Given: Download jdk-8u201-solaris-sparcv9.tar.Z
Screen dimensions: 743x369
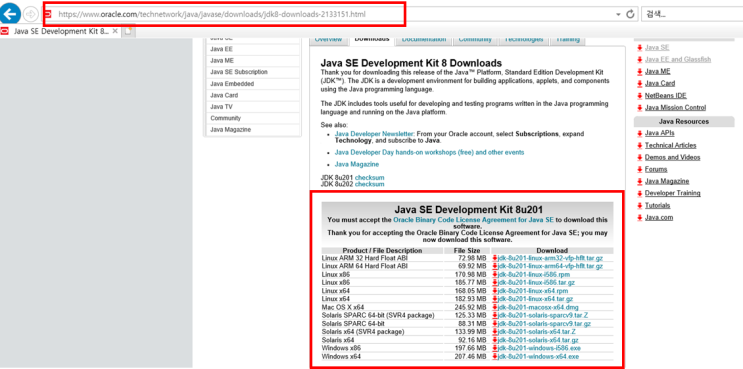Looking at the screenshot, I should coord(543,315).
